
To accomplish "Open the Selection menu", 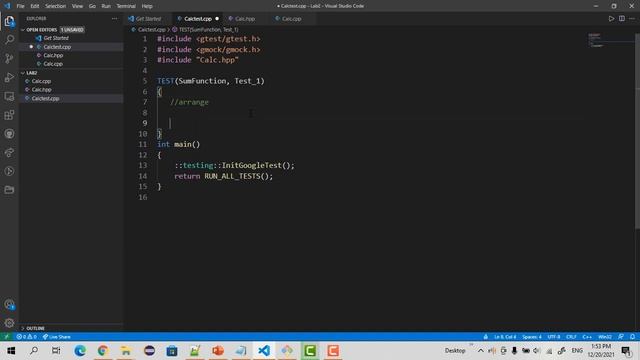I will (x=56, y=6).
